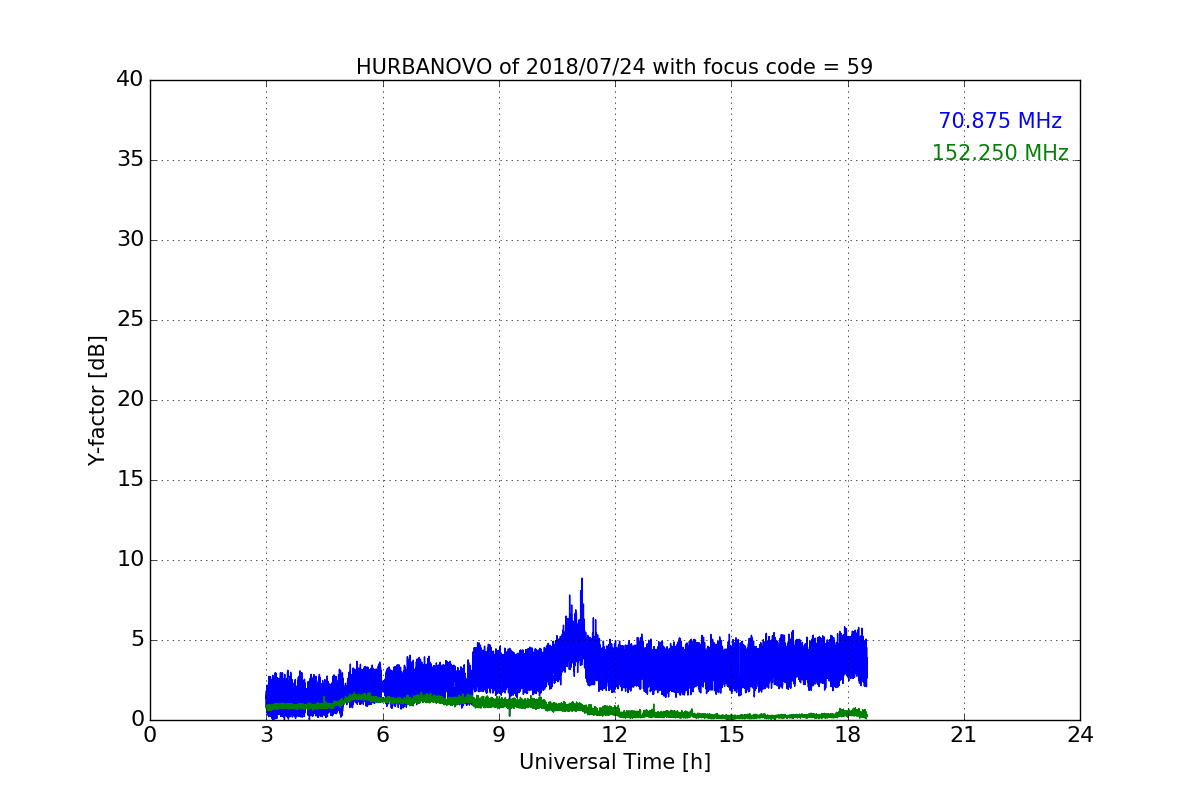Click y-axis tick label 15
The width and height of the screenshot is (1200, 800).
130,480
